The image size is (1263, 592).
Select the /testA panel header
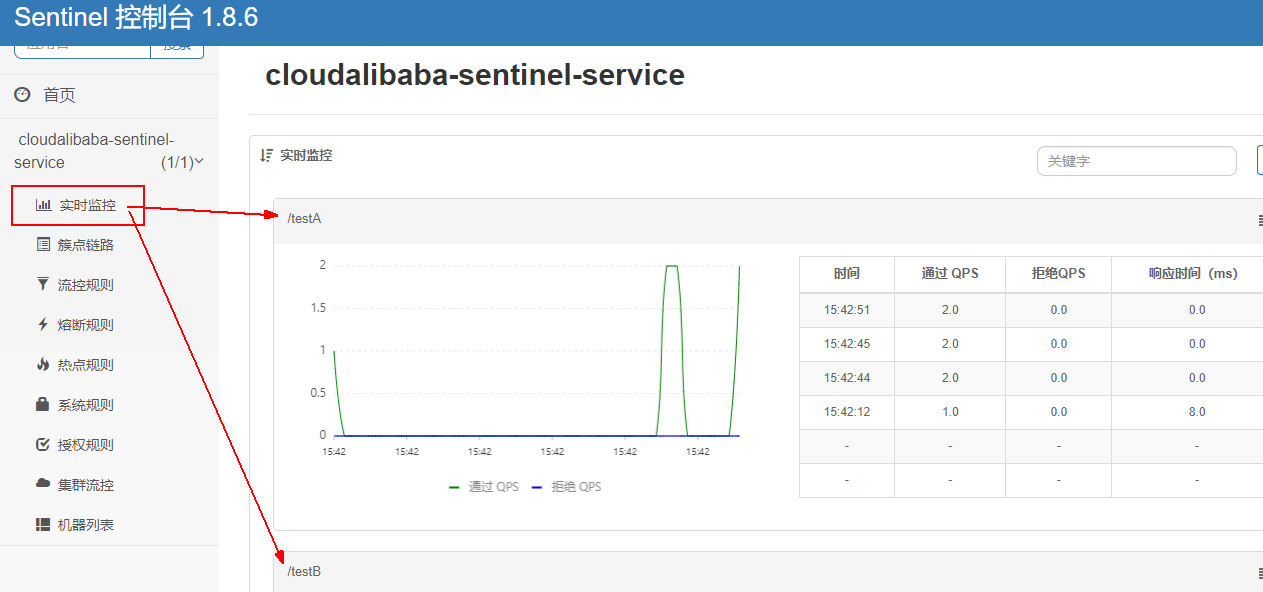768,219
